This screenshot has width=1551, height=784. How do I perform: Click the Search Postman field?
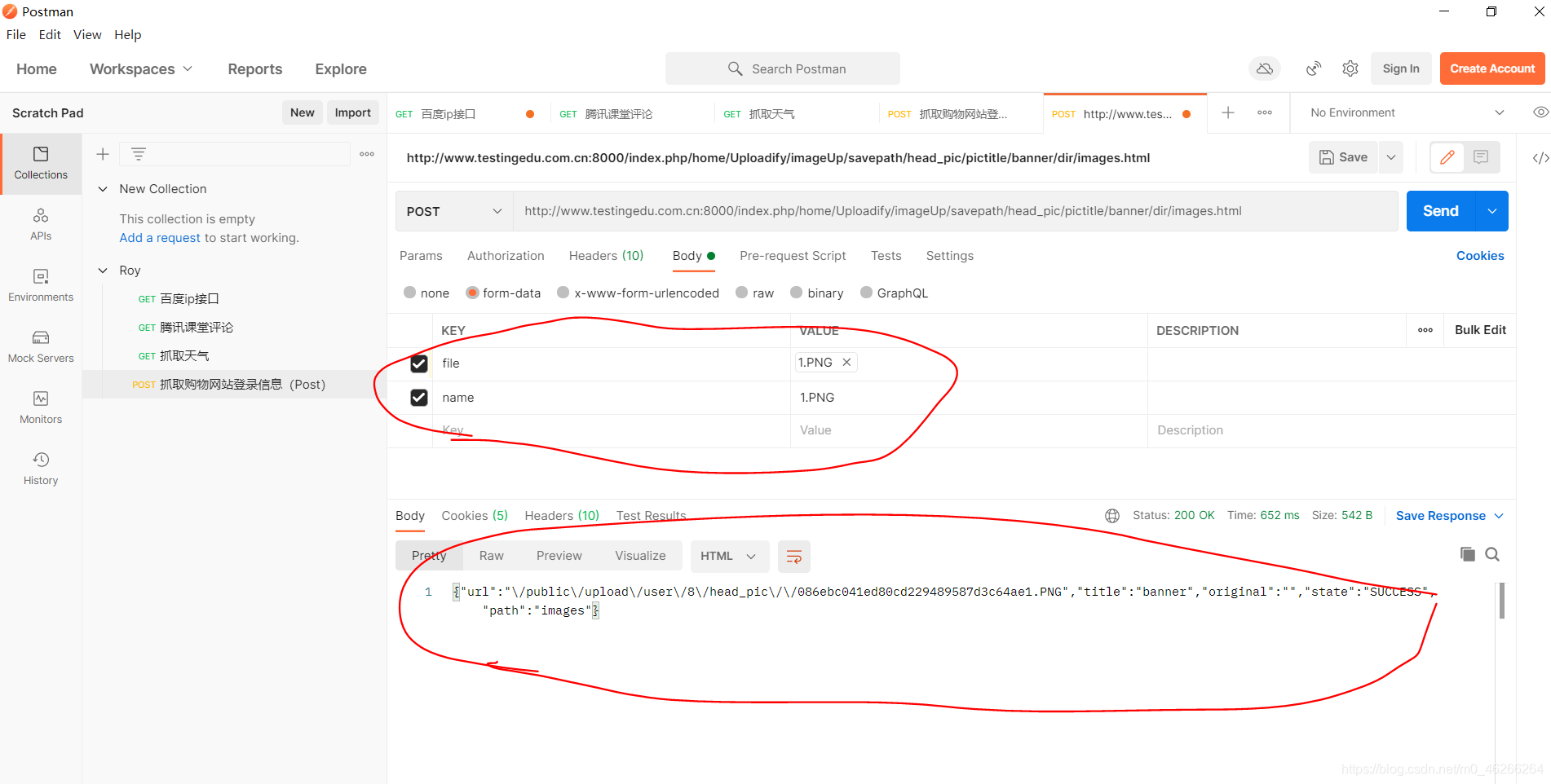pos(783,69)
